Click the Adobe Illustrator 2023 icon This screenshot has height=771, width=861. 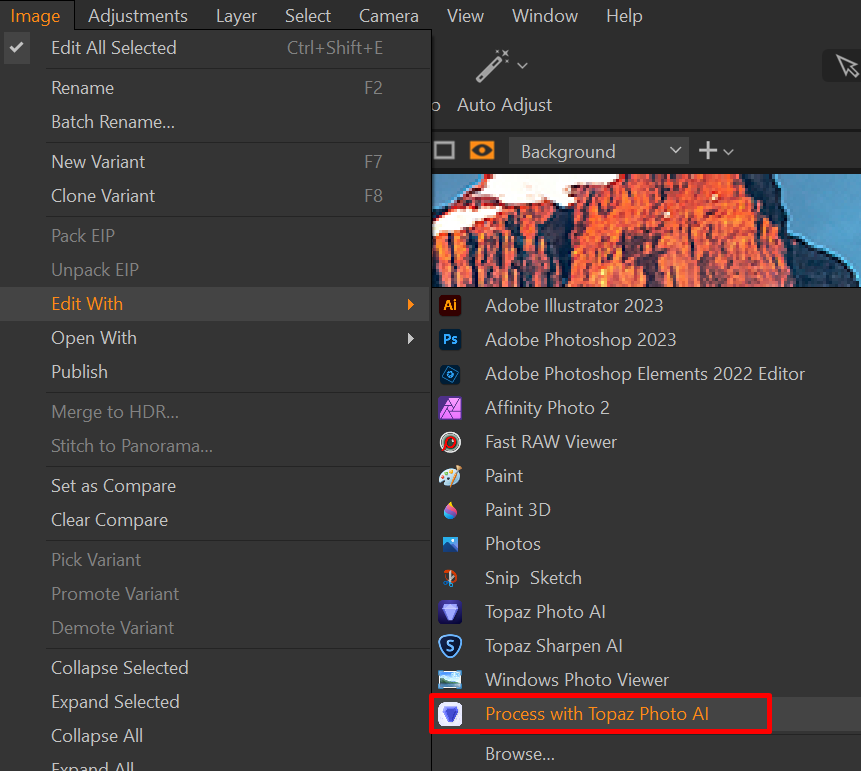coord(450,305)
